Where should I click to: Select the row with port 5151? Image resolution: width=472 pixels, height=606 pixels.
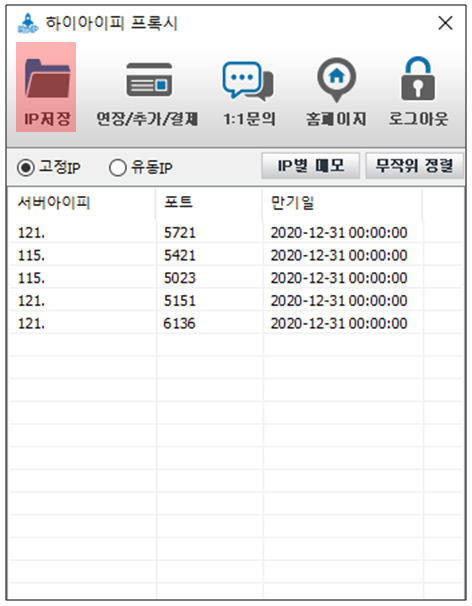[236, 301]
